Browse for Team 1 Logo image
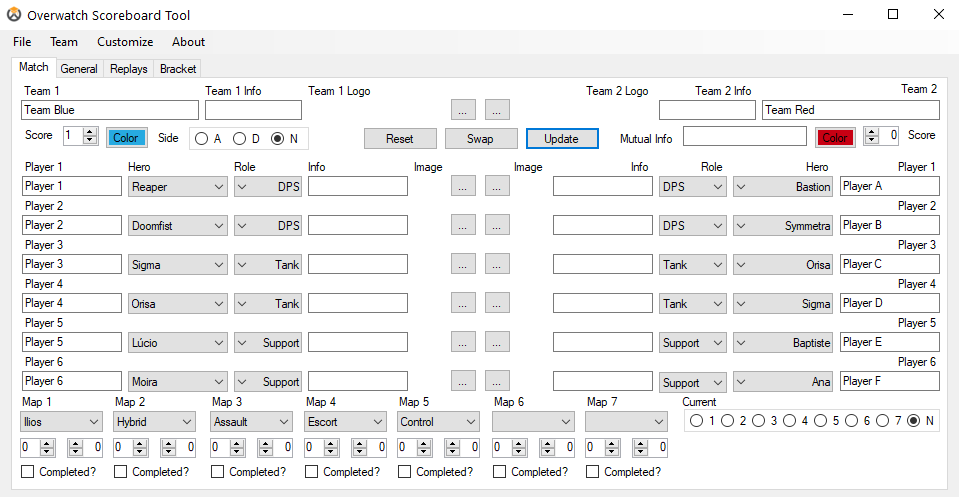959x497 pixels. pyautogui.click(x=463, y=110)
